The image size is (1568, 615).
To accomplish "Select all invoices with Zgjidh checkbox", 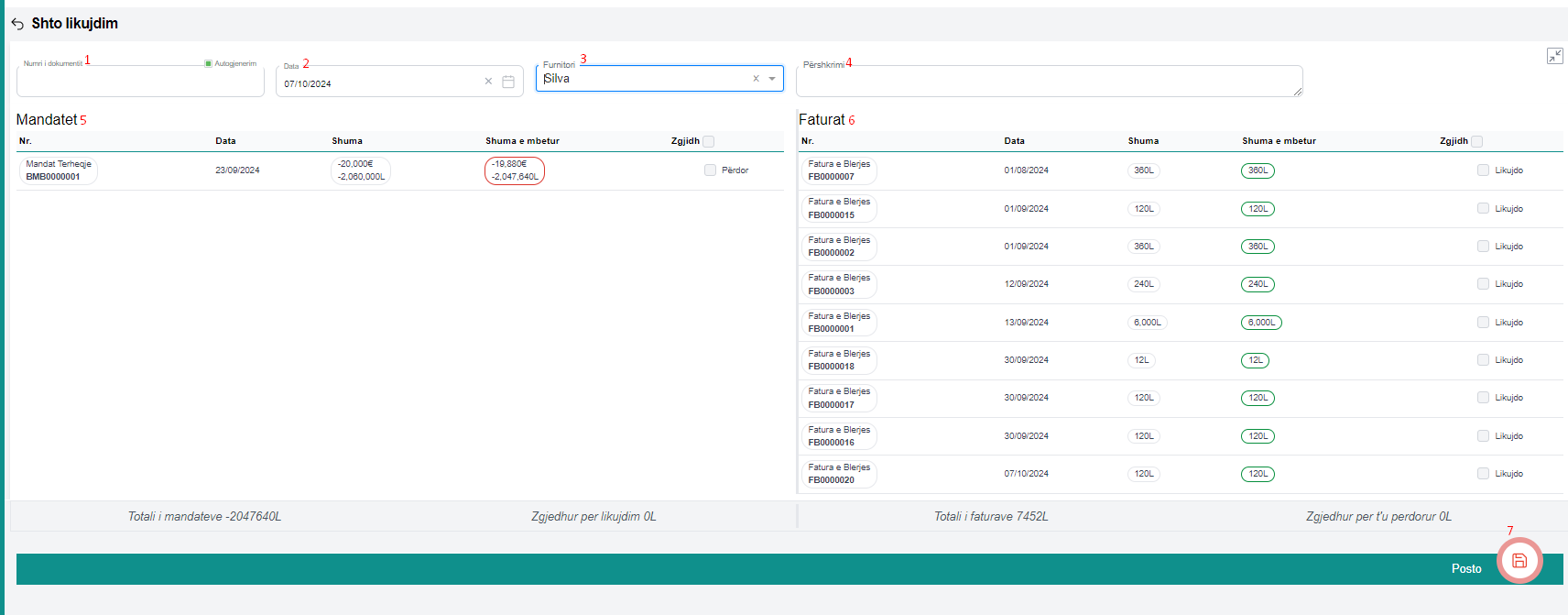I will point(1476,141).
